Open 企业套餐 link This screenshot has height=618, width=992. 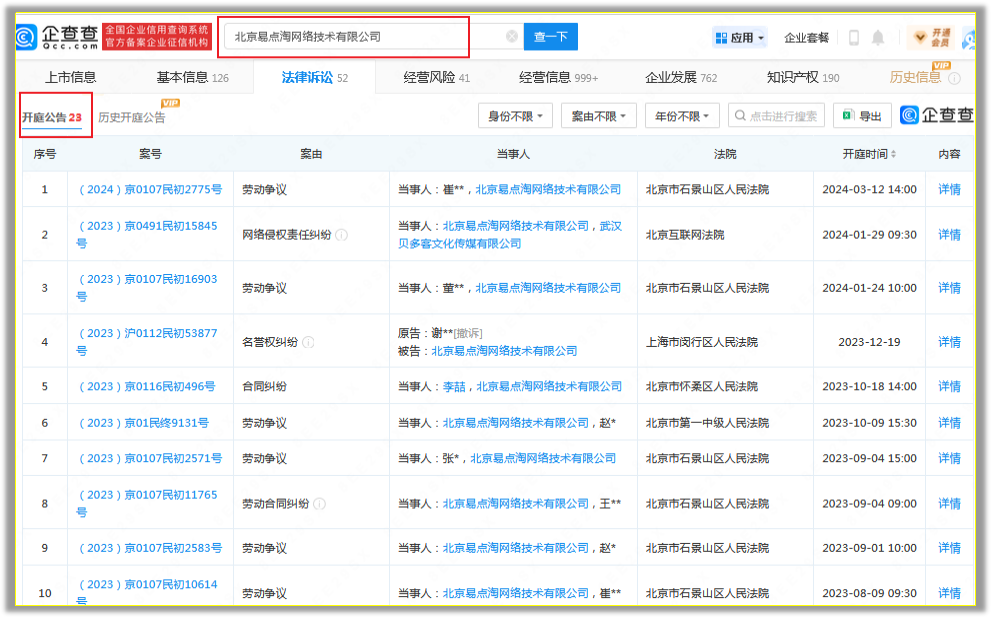(806, 38)
